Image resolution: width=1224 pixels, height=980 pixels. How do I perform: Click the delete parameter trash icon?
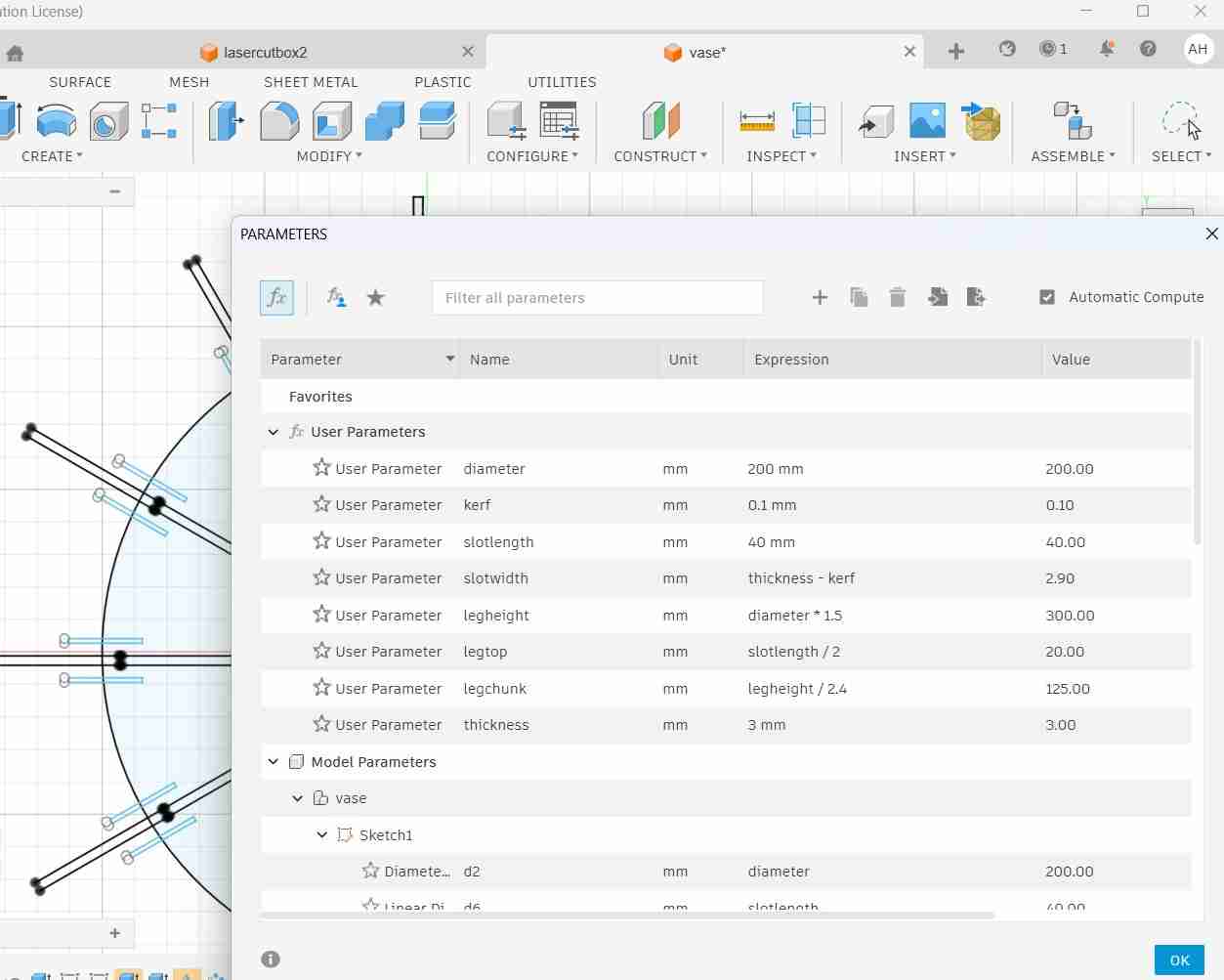coord(897,297)
